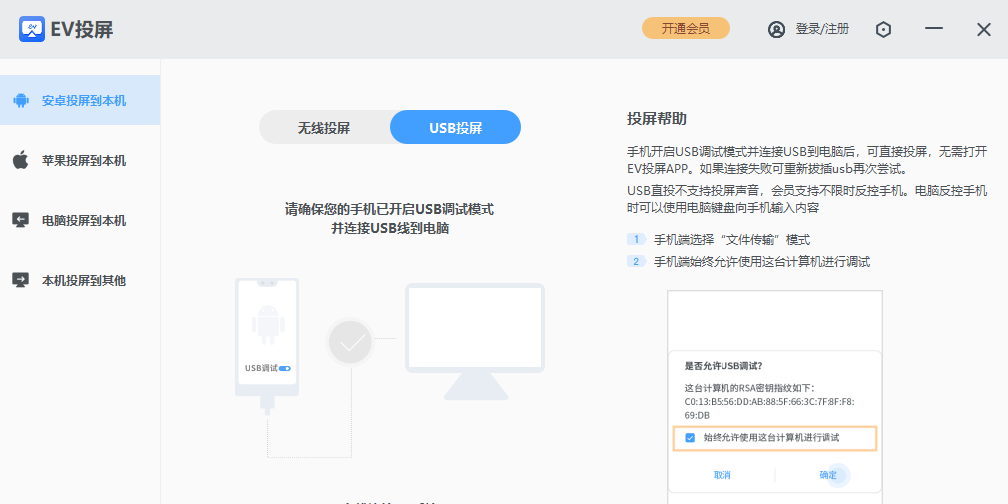1008x504 pixels.
Task: Toggle the USB调试 switch on phone
Action: 285,368
